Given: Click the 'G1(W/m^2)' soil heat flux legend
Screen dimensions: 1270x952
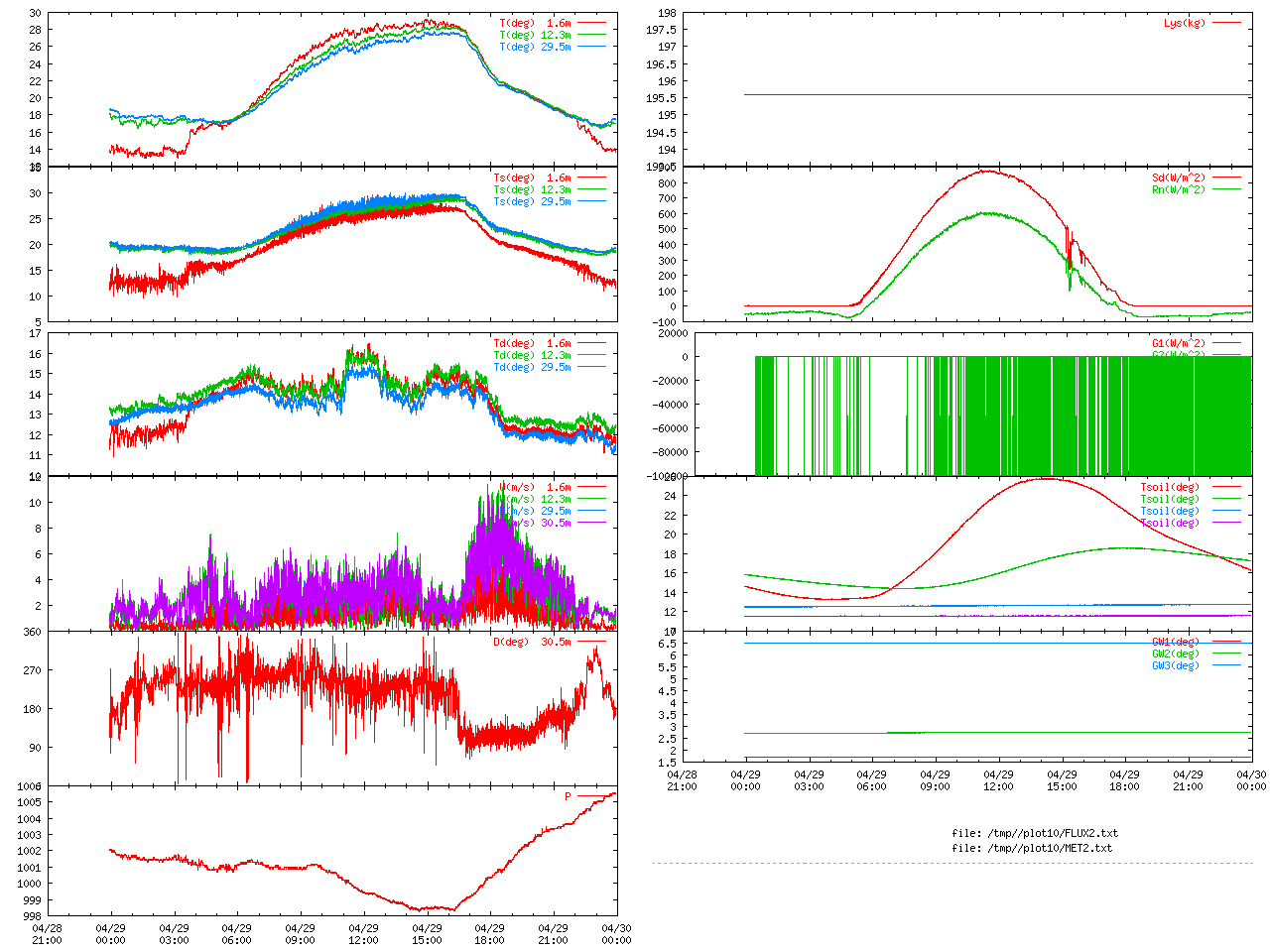Looking at the screenshot, I should coord(1179,344).
